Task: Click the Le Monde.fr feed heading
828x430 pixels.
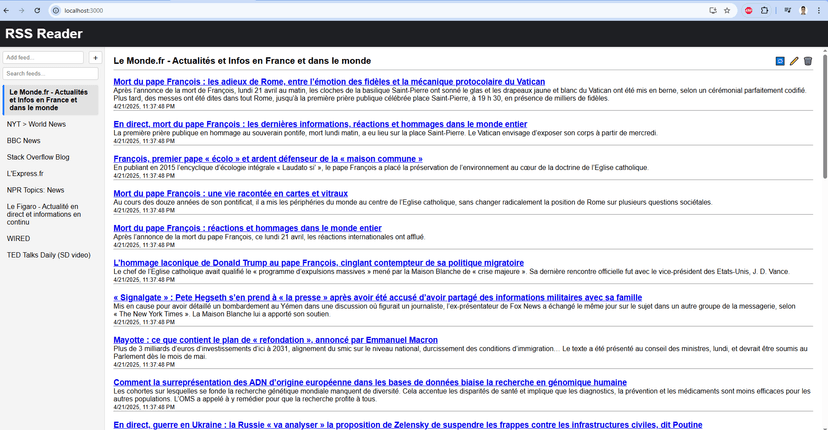Action: (x=242, y=61)
